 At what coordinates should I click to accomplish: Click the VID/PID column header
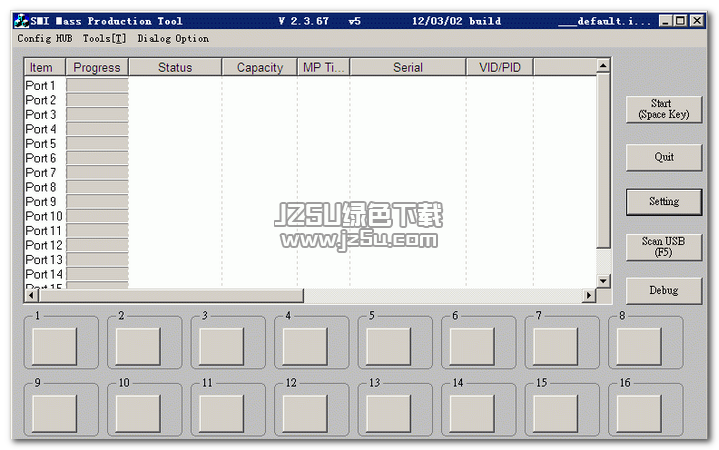(500, 67)
